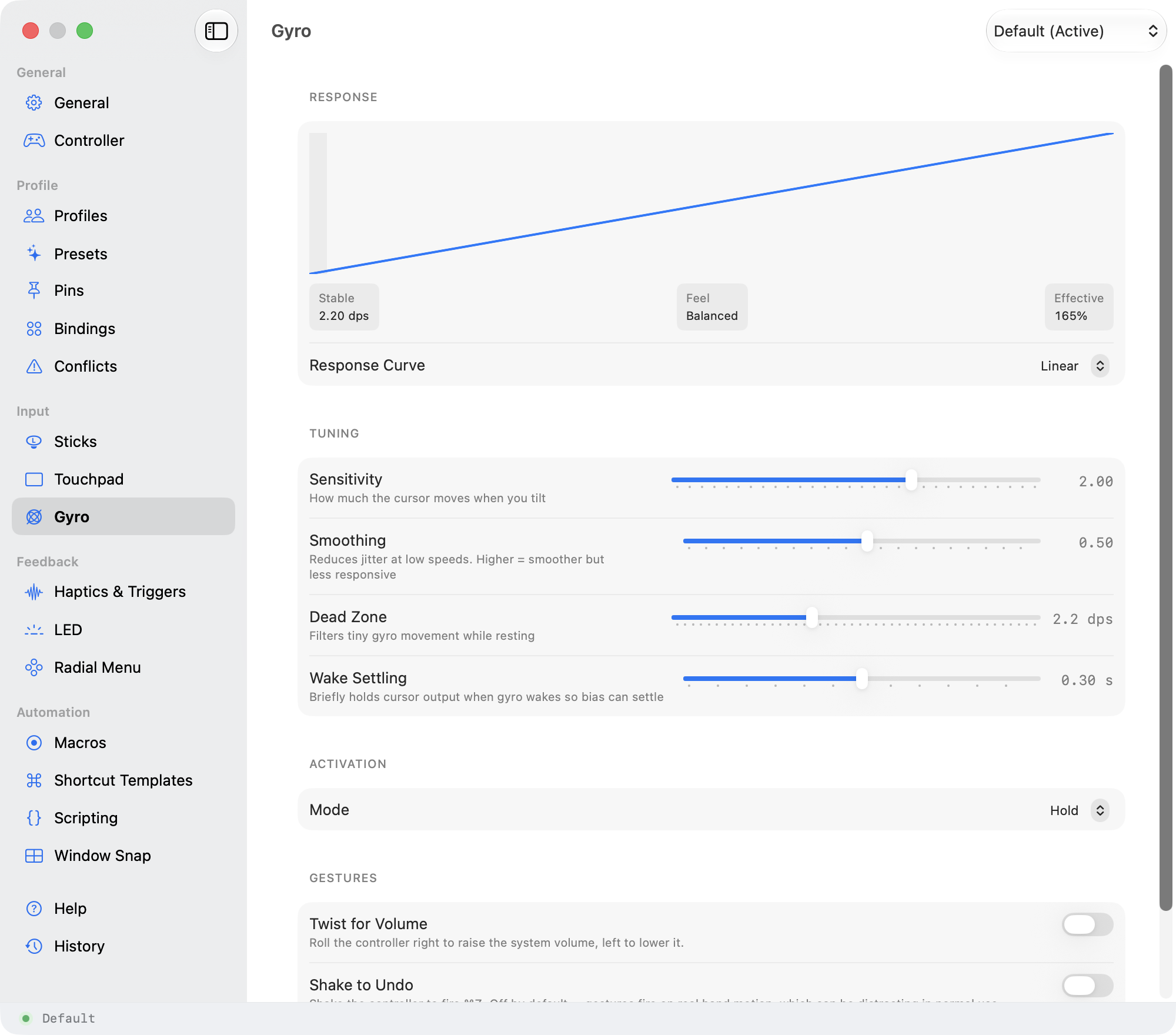Navigate to Scripting page

(123, 818)
